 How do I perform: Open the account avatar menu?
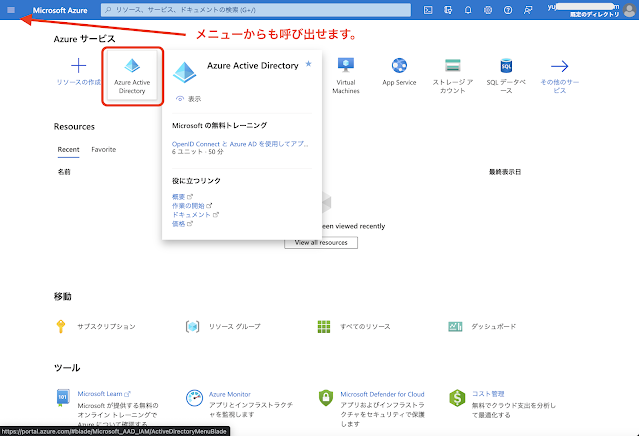click(630, 10)
